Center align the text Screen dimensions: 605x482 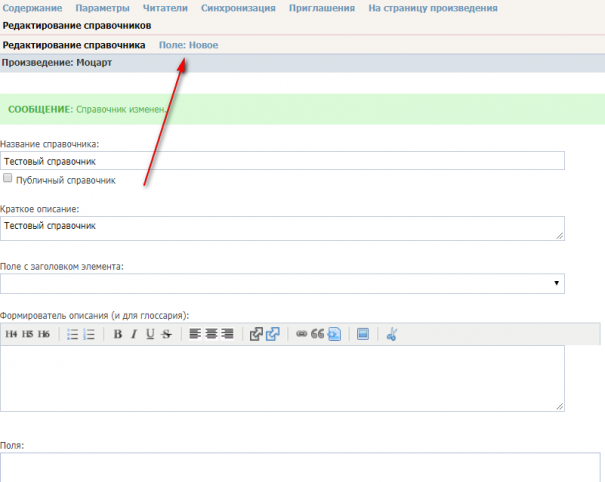[211, 334]
